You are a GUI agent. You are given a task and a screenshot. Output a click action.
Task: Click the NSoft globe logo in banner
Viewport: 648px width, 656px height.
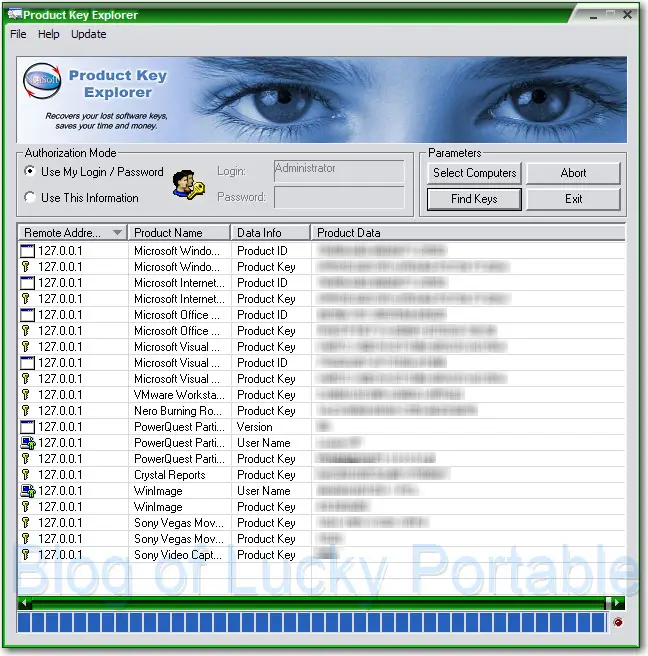tap(42, 80)
